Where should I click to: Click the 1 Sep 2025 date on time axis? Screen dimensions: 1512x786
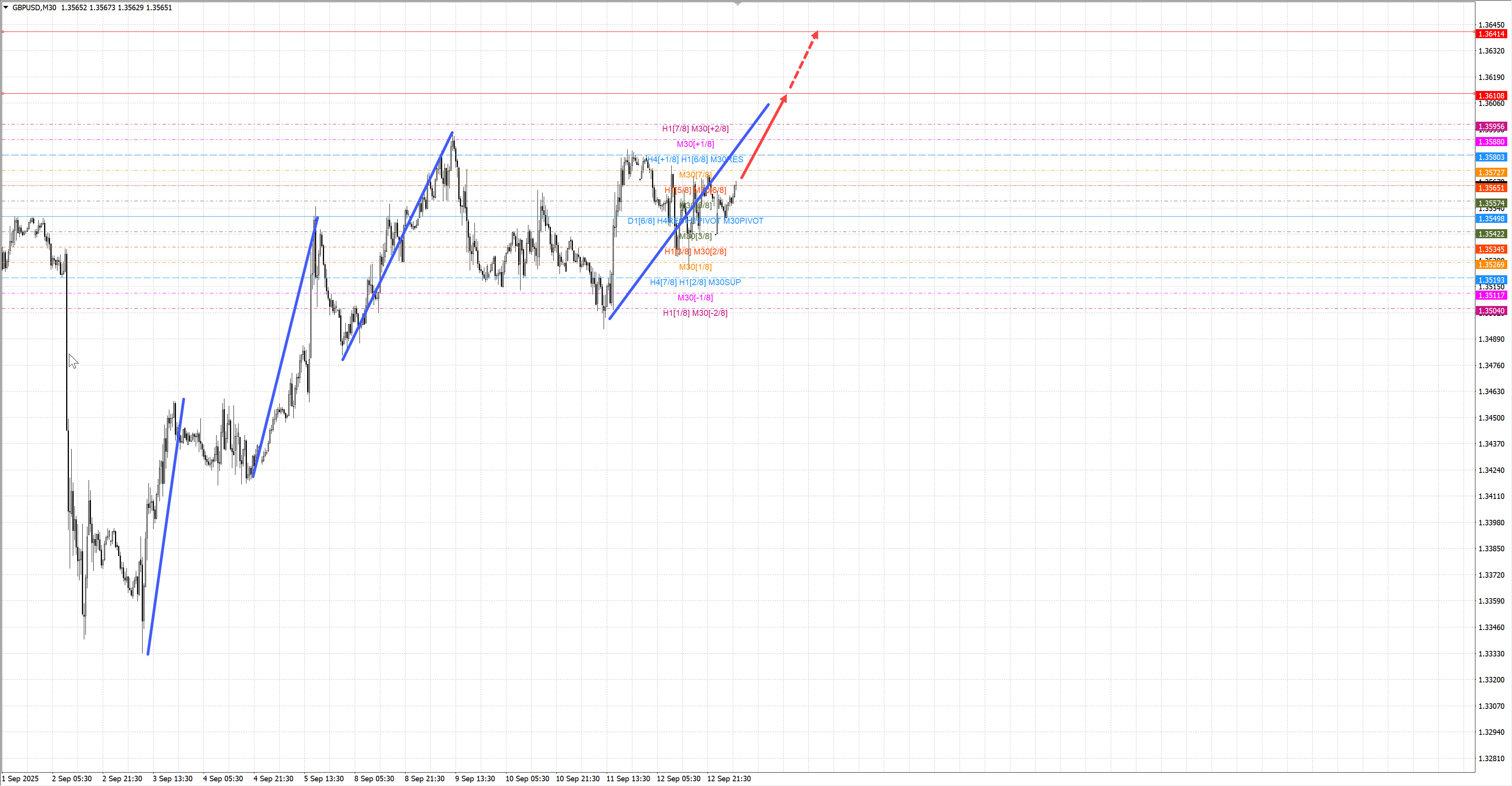click(20, 779)
